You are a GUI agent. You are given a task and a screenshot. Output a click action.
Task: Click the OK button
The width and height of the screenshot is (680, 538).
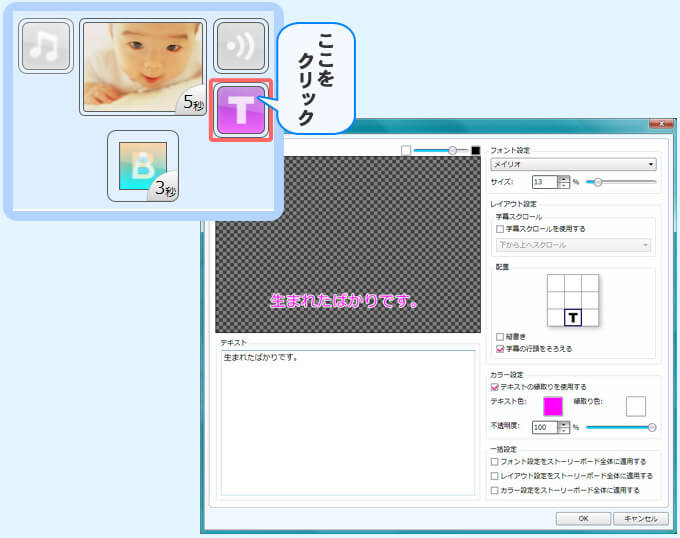583,518
